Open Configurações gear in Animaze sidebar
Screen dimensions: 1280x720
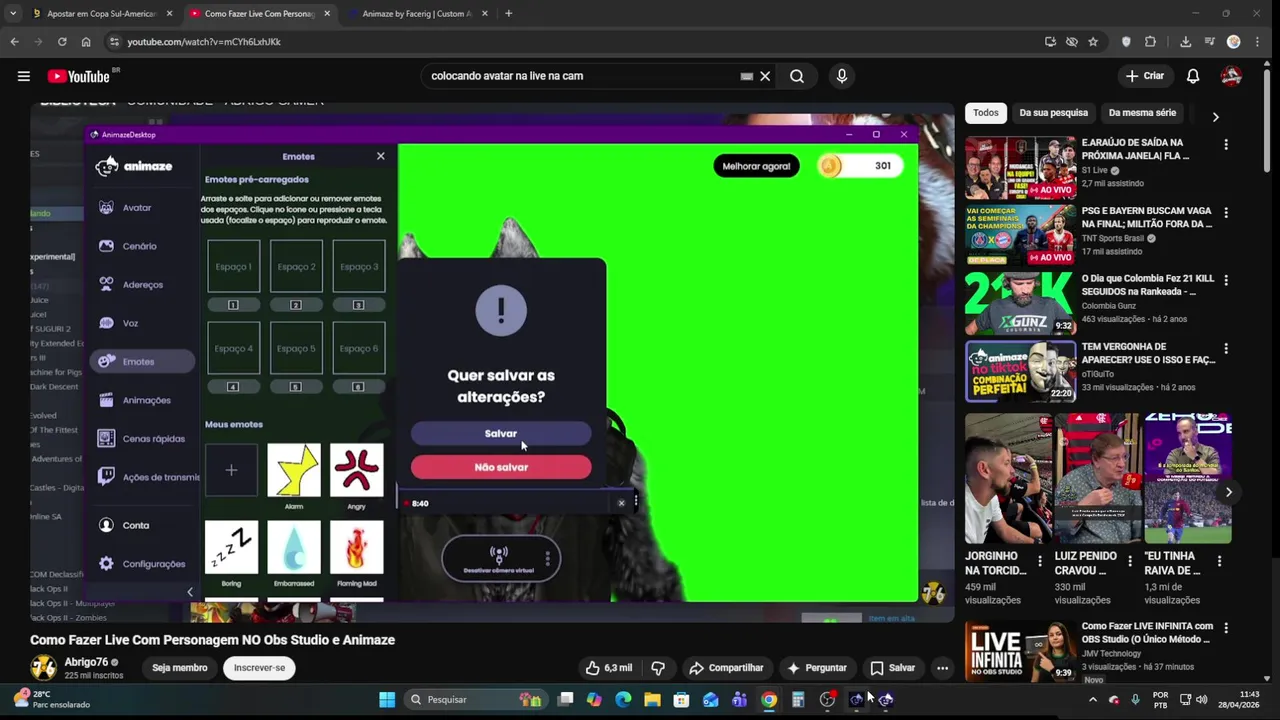[106, 564]
